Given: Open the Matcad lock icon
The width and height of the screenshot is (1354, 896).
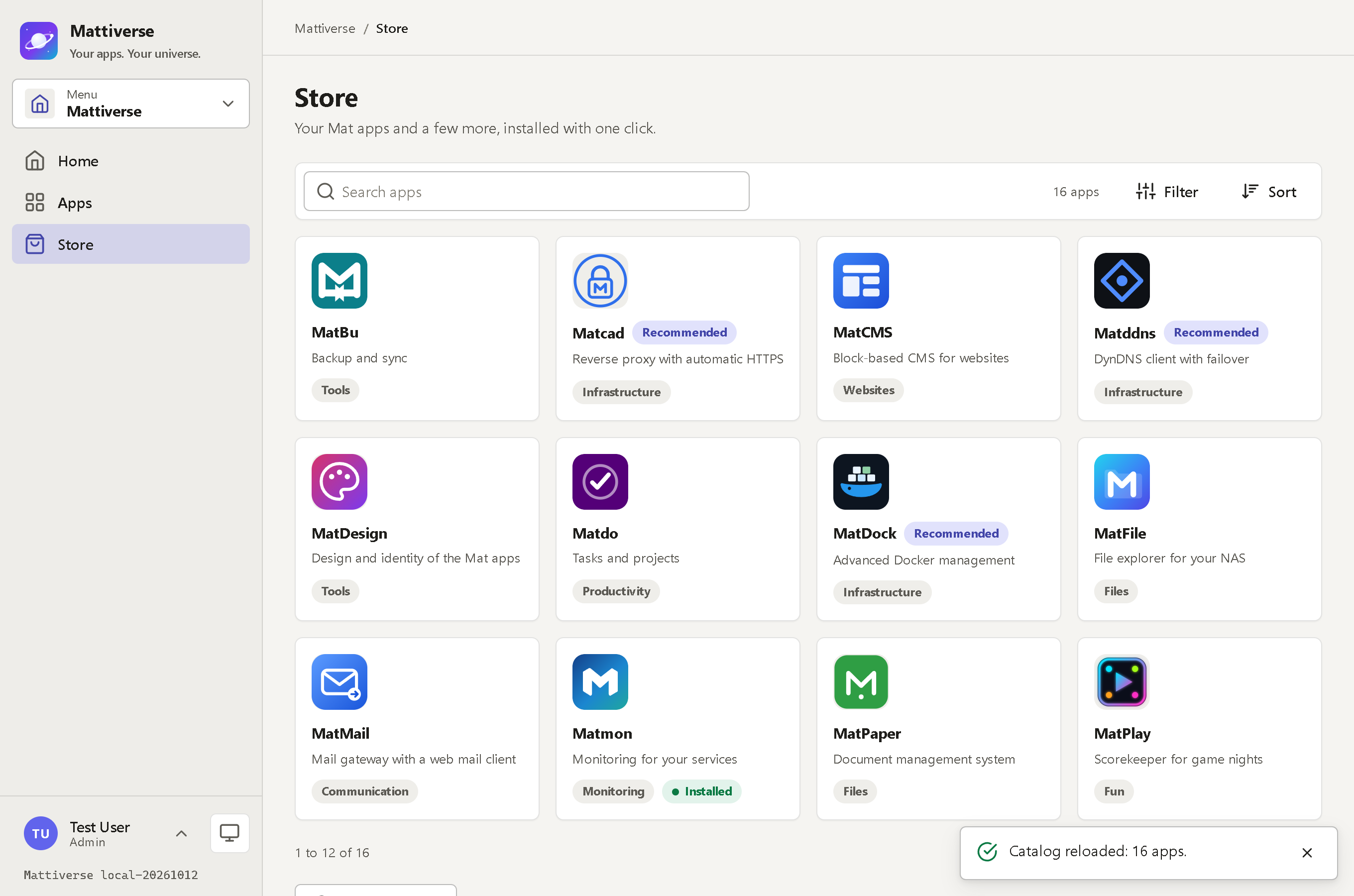Looking at the screenshot, I should tap(600, 281).
